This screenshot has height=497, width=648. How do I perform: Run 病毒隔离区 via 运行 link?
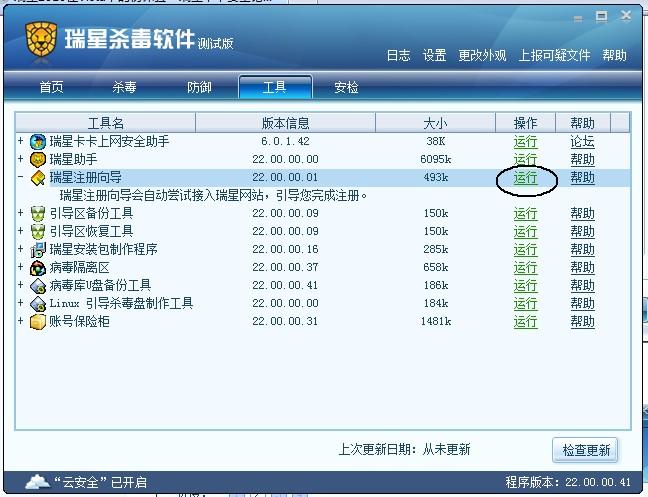coord(525,268)
